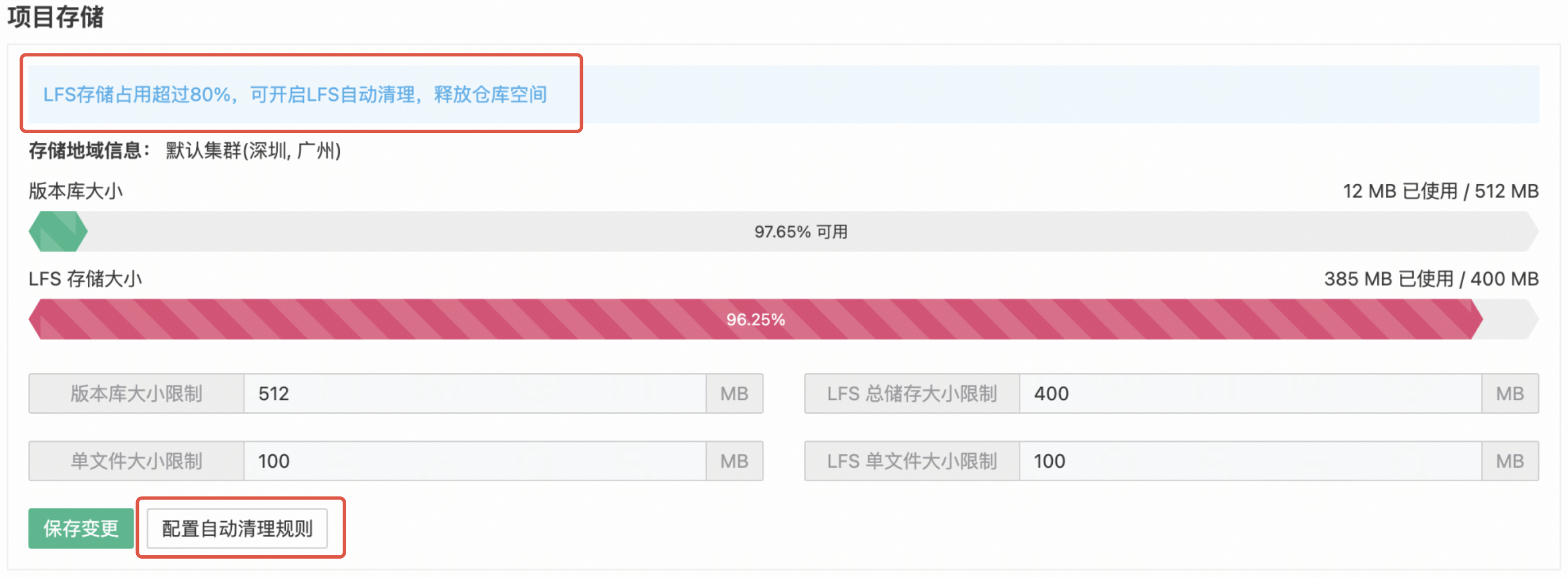1568x578 pixels.
Task: Click the 版本库大小限制 field label
Action: (x=136, y=394)
